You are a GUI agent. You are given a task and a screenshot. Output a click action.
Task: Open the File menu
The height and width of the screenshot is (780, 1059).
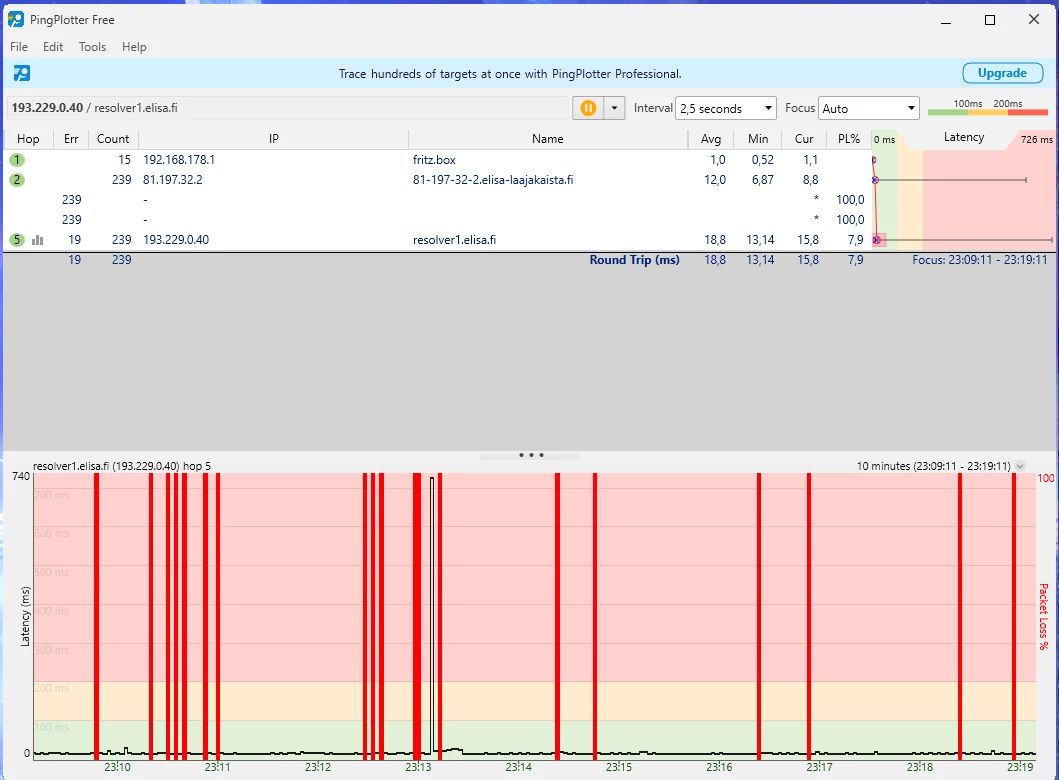(19, 47)
